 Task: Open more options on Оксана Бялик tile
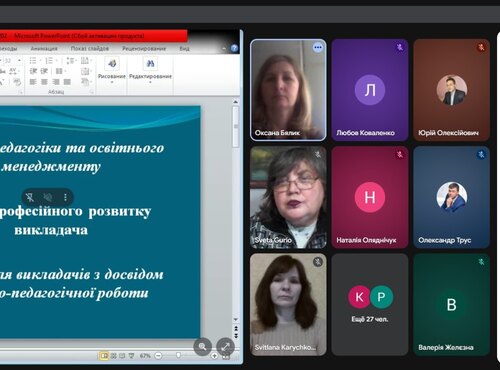pyautogui.click(x=318, y=48)
